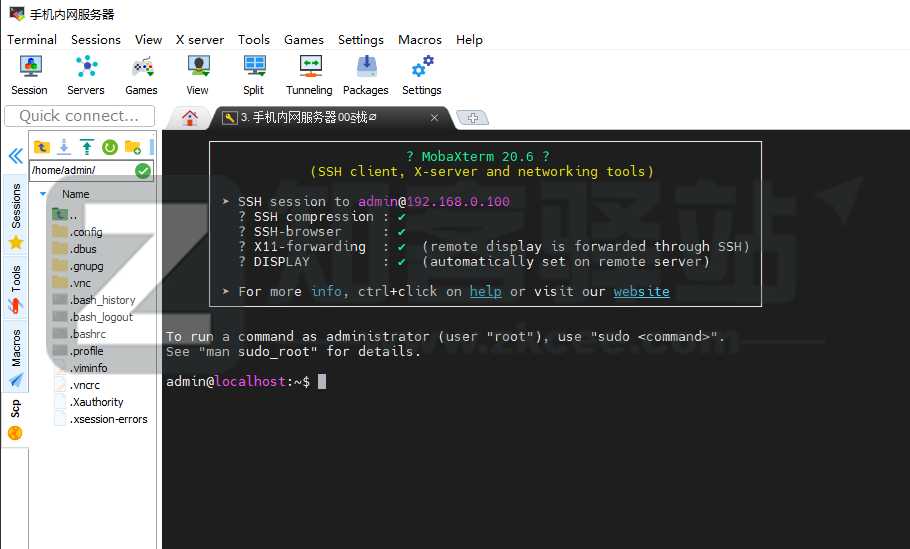Open the X server menu
The image size is (910, 549).
(200, 39)
